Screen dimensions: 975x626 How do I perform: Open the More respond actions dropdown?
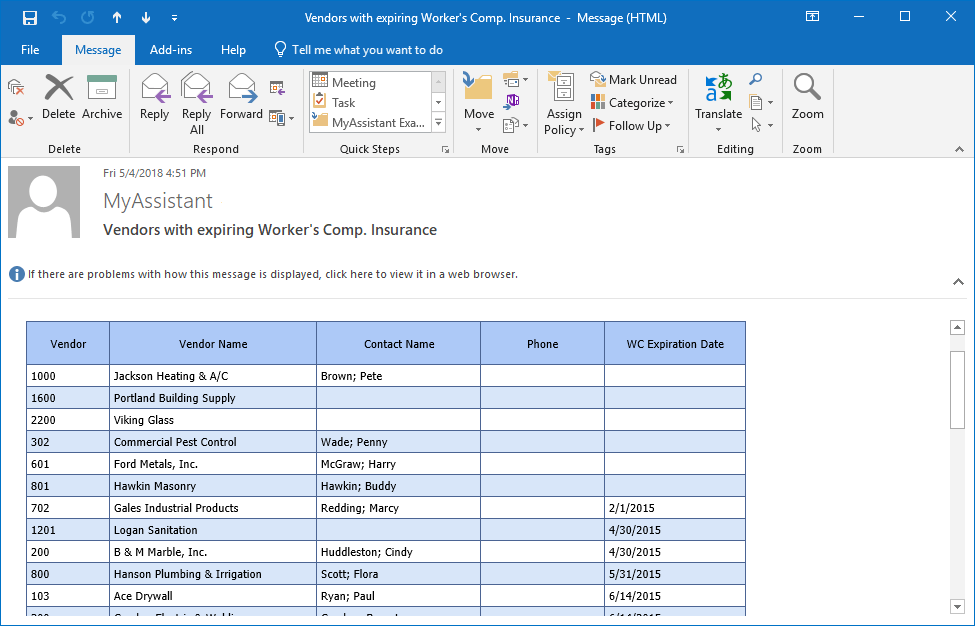282,117
